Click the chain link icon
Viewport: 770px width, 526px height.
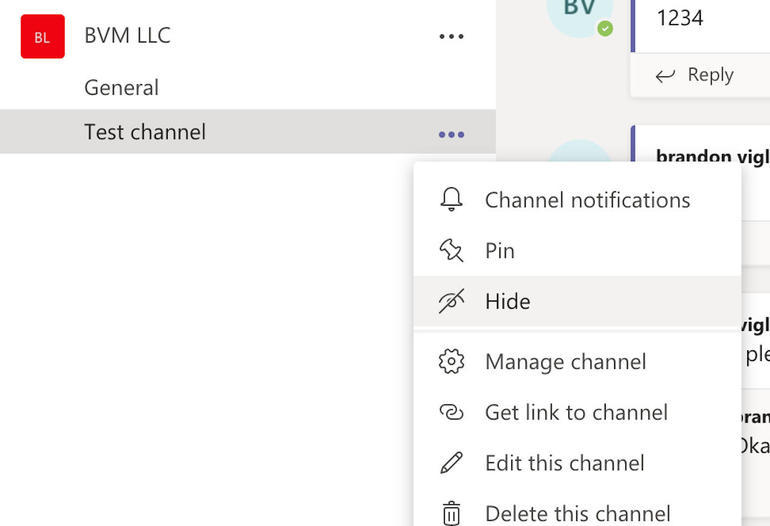point(452,412)
